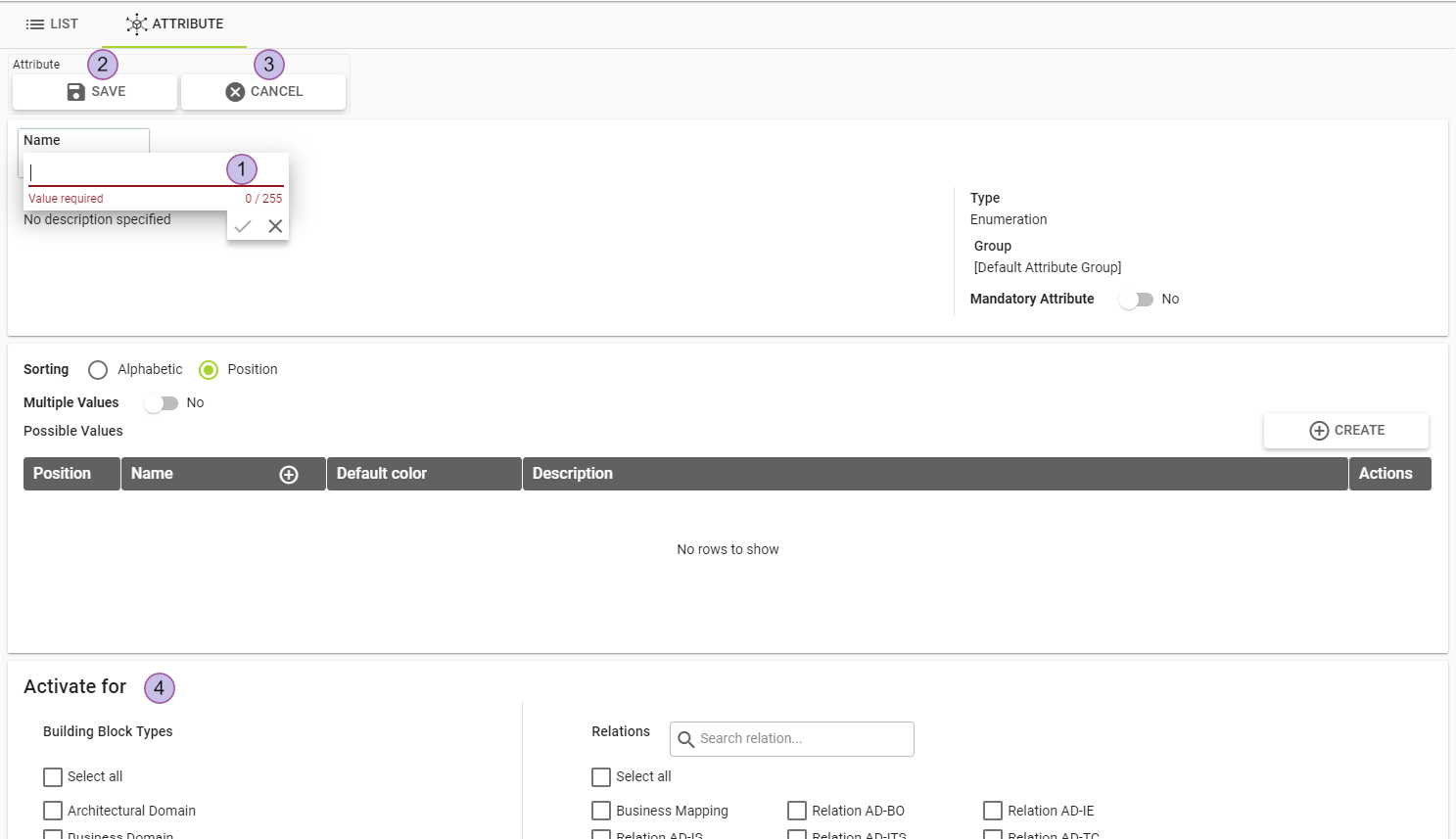Toggle the Mandatory Attribute switch

point(1136,300)
